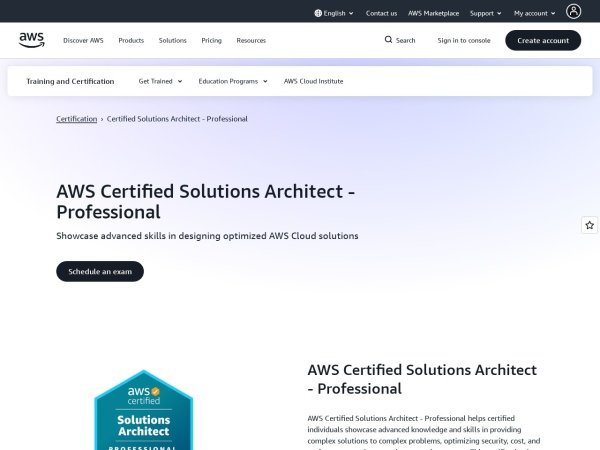This screenshot has height=450, width=600.
Task: Expand the Education Programs menu
Action: point(233,81)
